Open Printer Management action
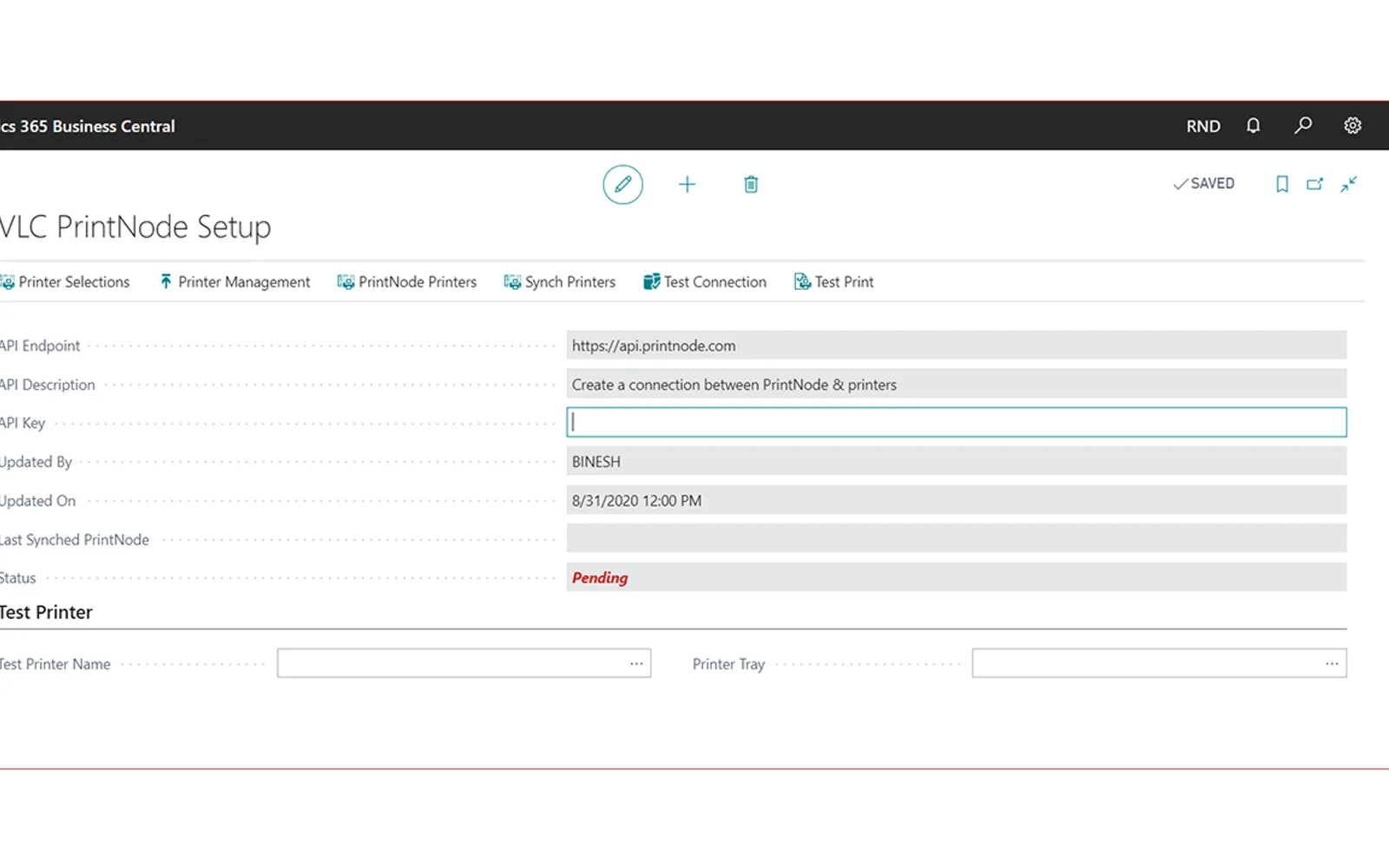 click(234, 282)
